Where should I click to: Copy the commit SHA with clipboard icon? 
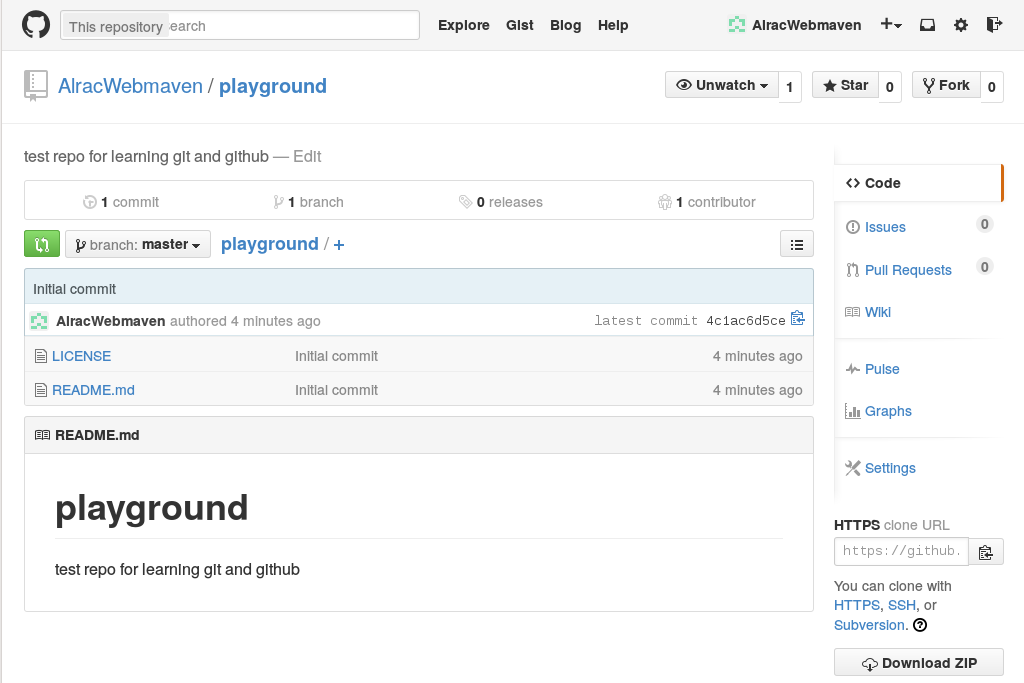(x=797, y=319)
